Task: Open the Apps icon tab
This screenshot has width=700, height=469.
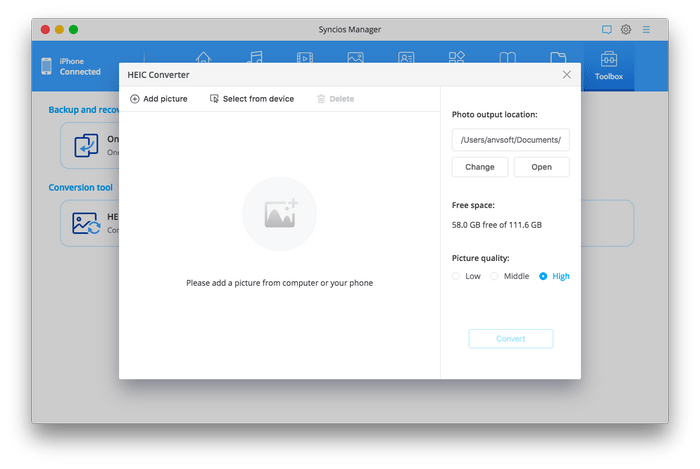Action: click(457, 57)
